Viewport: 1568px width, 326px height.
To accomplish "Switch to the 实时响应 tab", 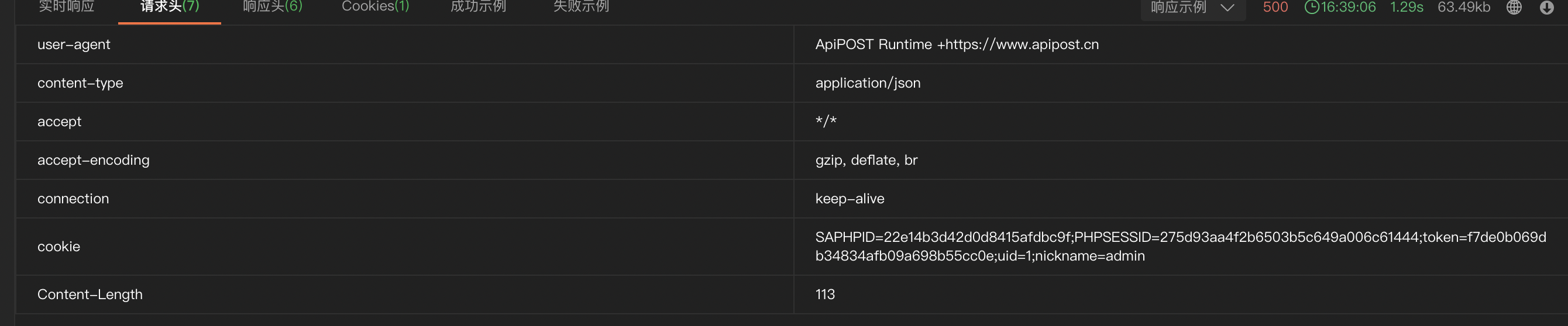I will pyautogui.click(x=66, y=6).
